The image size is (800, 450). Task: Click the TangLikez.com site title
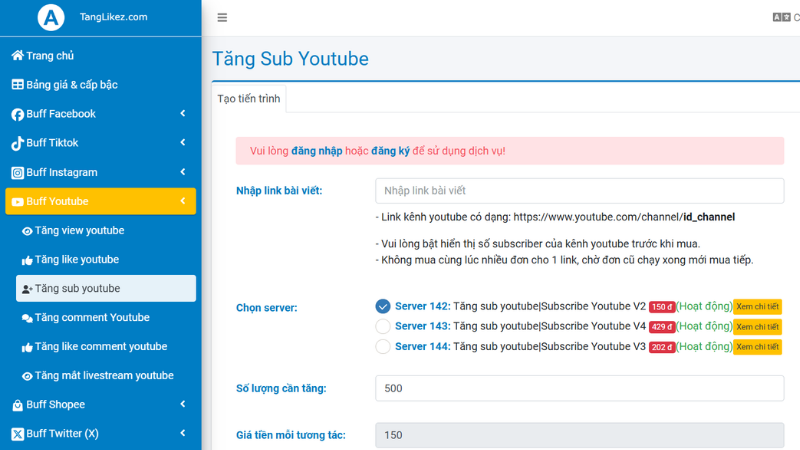113,17
